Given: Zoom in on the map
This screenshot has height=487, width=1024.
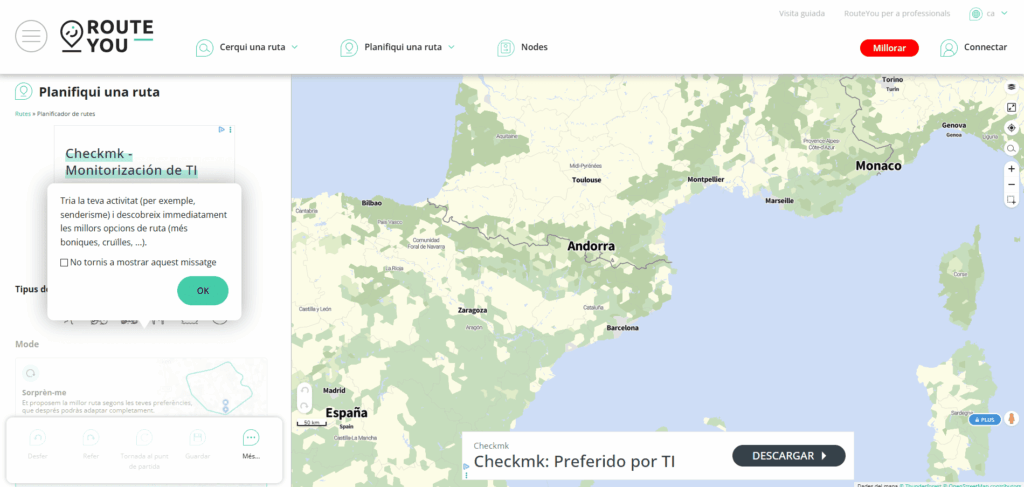Looking at the screenshot, I should (1011, 168).
